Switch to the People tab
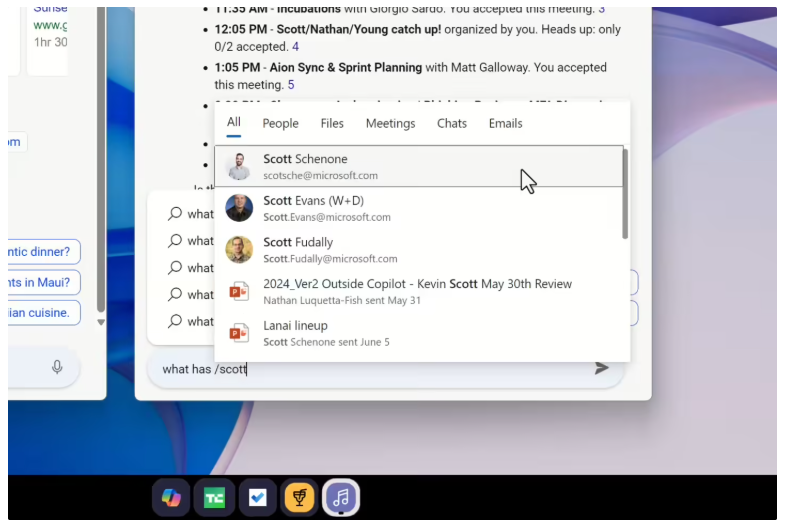This screenshot has height=525, width=785. (280, 123)
